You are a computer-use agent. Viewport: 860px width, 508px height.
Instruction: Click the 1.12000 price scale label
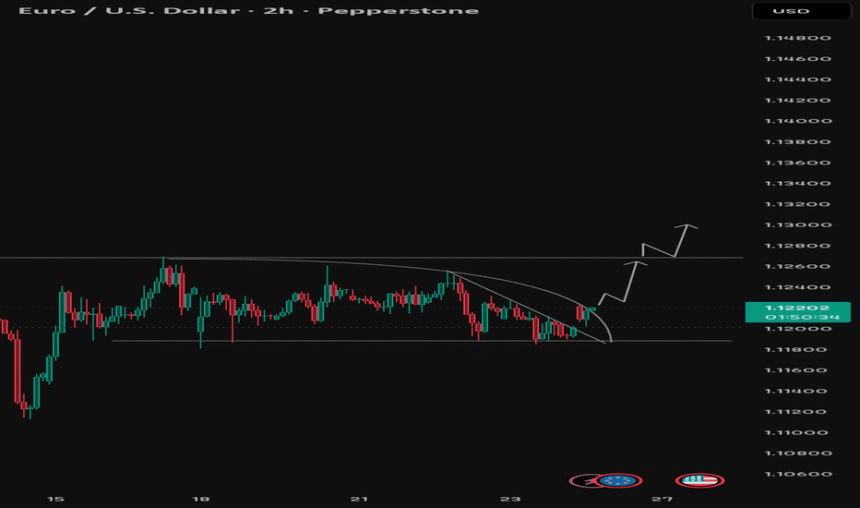[x=798, y=329]
